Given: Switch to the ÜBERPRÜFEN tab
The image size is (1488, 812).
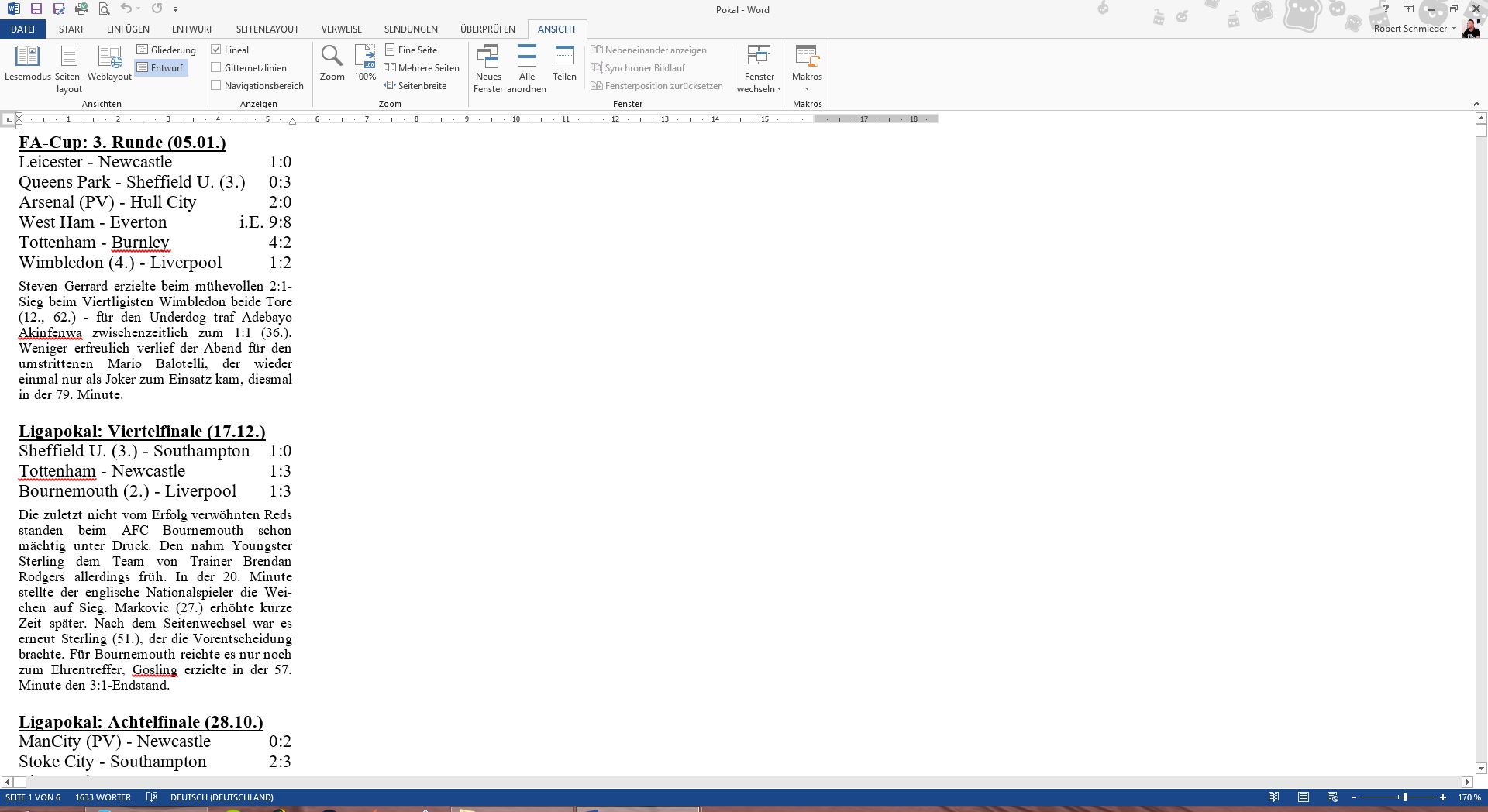Looking at the screenshot, I should (487, 29).
